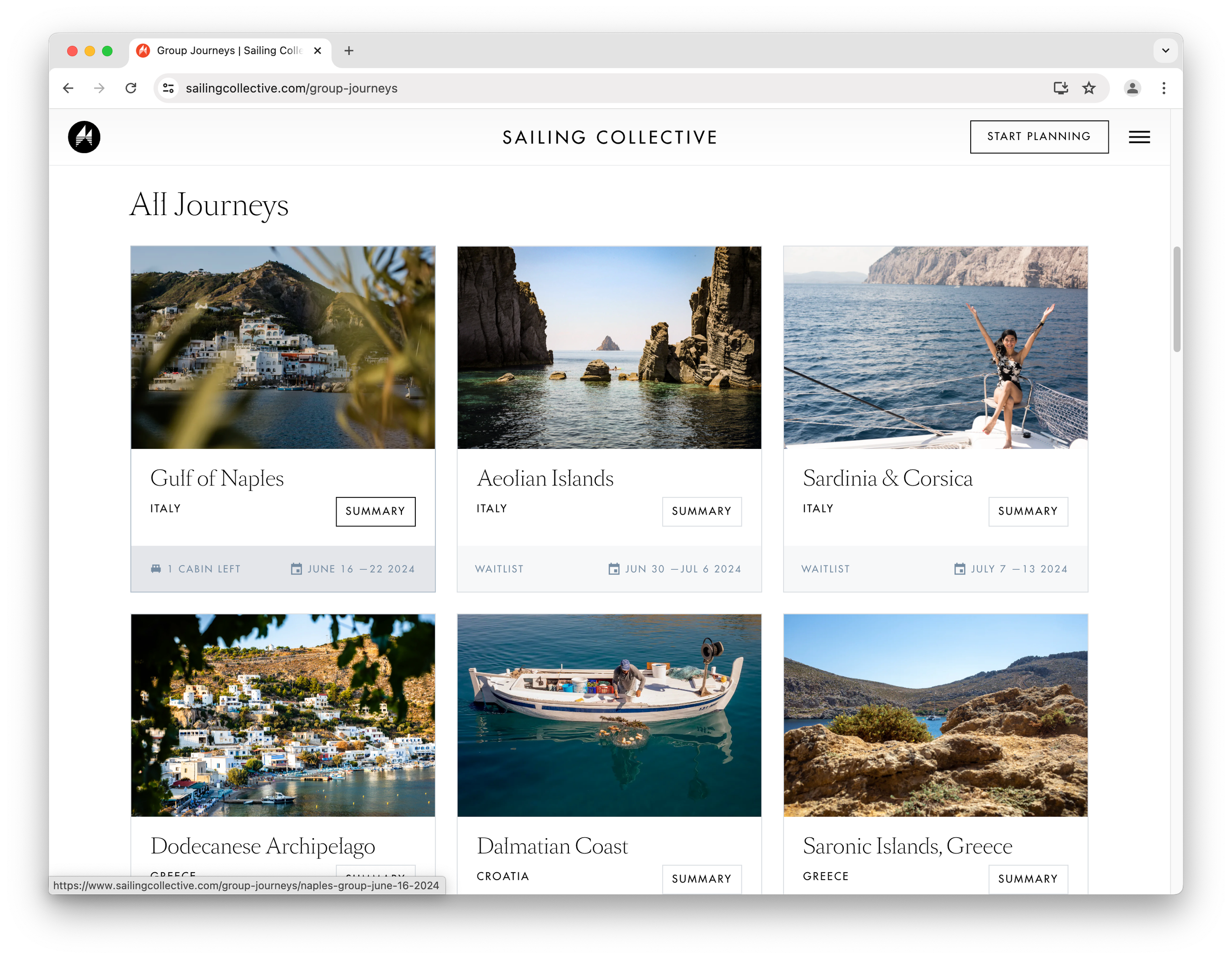Screen dimensions: 1232x959
Task: Click Summary button on Dalmatian Coast card
Action: (x=701, y=878)
